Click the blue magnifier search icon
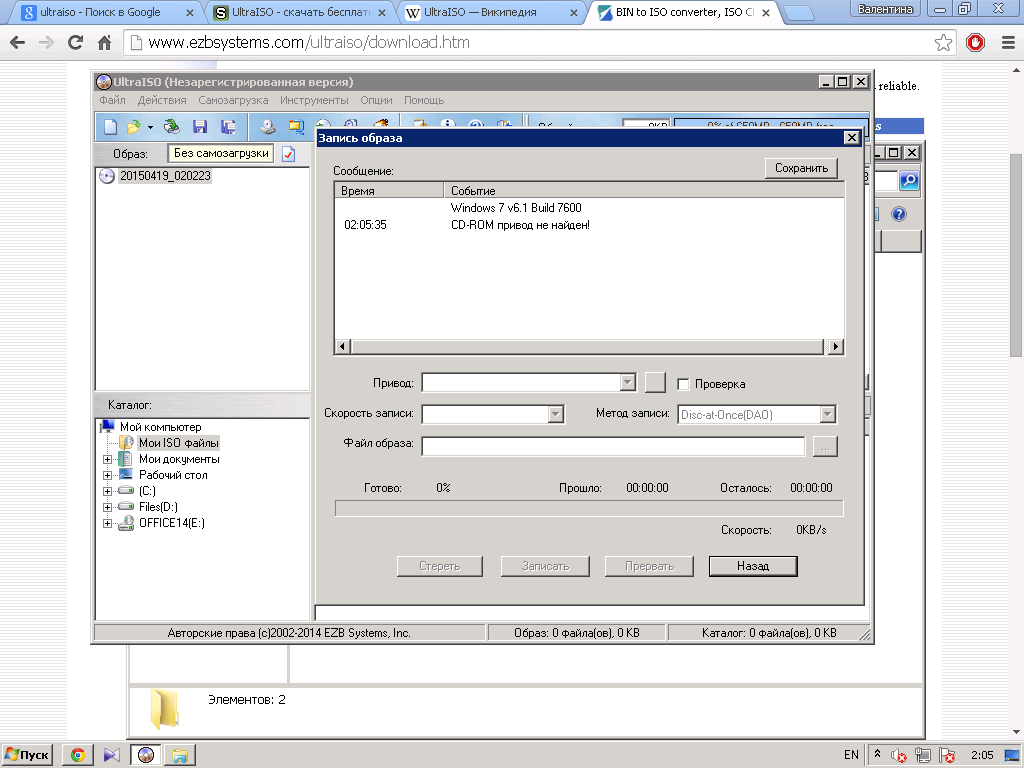 [909, 181]
